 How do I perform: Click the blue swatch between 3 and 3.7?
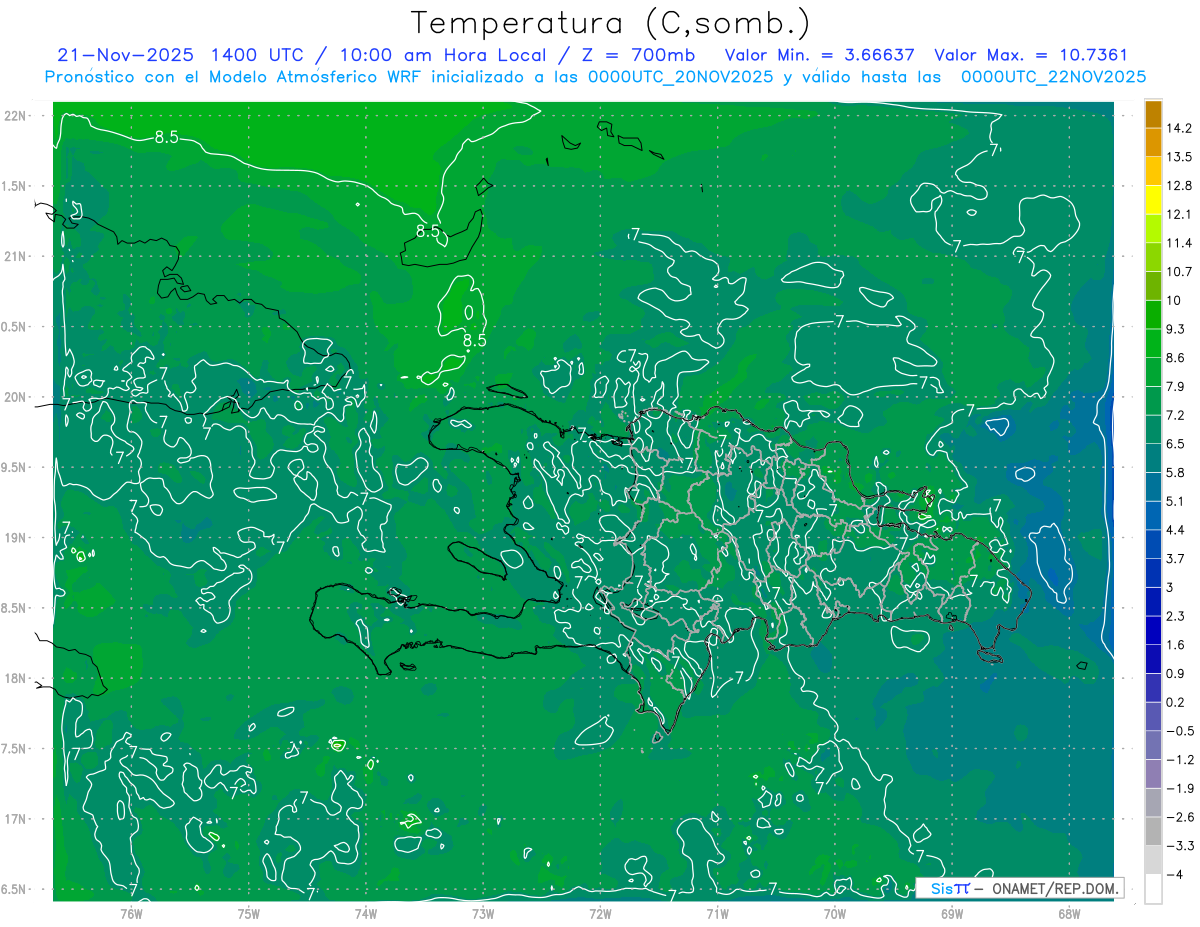tap(1153, 574)
